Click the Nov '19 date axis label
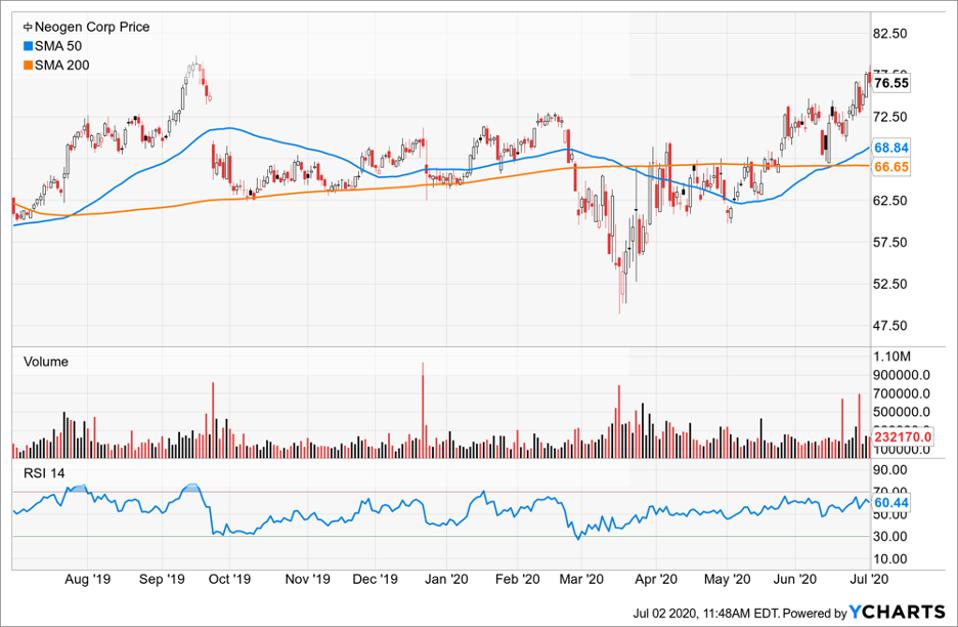 [x=307, y=579]
